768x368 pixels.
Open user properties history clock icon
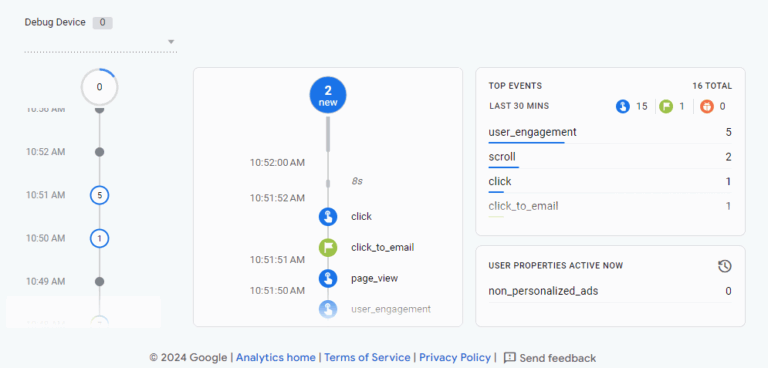tap(724, 266)
